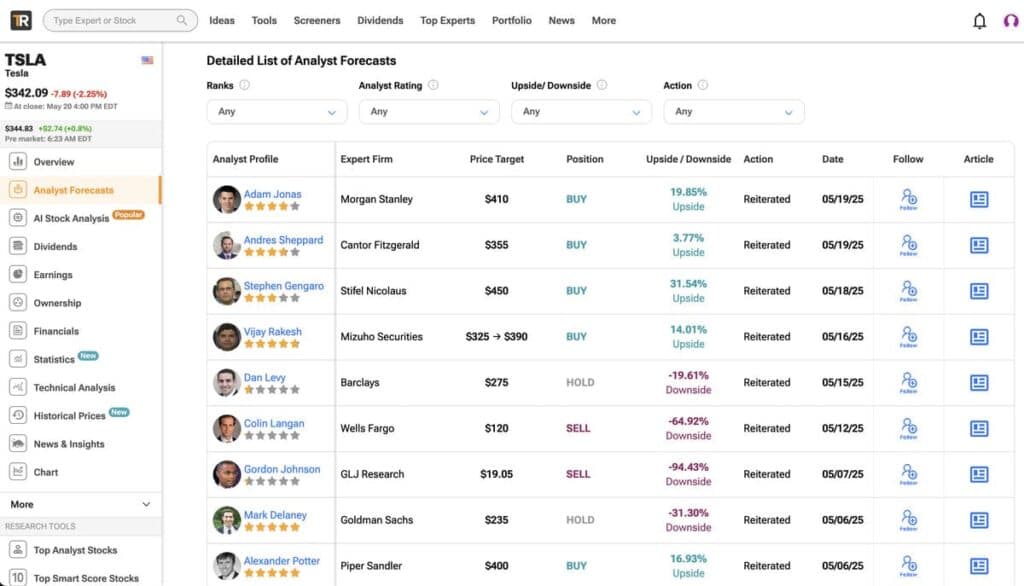Click the Ranks info icon
The height and width of the screenshot is (586, 1024).
click(244, 85)
